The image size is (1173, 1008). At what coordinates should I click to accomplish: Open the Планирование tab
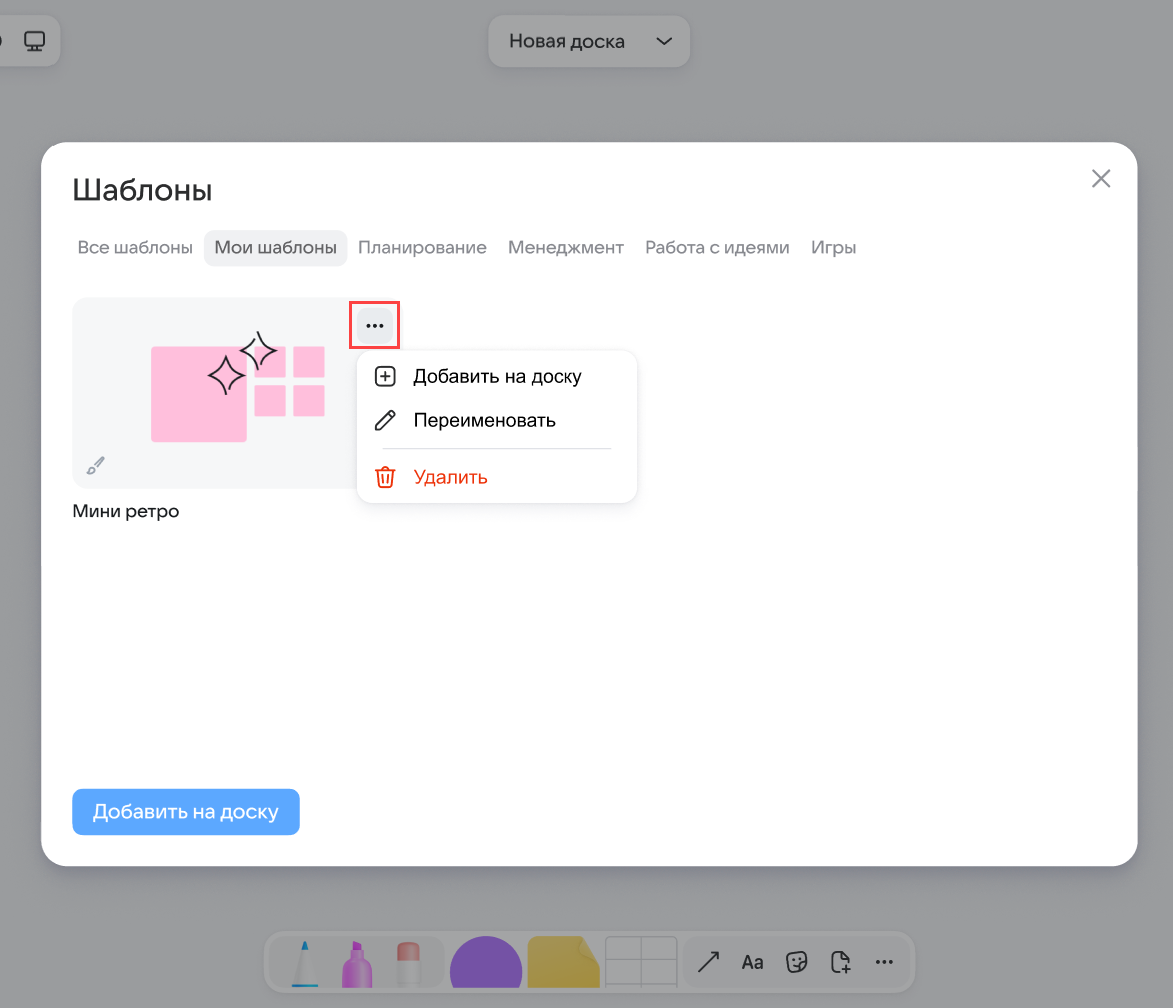pyautogui.click(x=422, y=247)
